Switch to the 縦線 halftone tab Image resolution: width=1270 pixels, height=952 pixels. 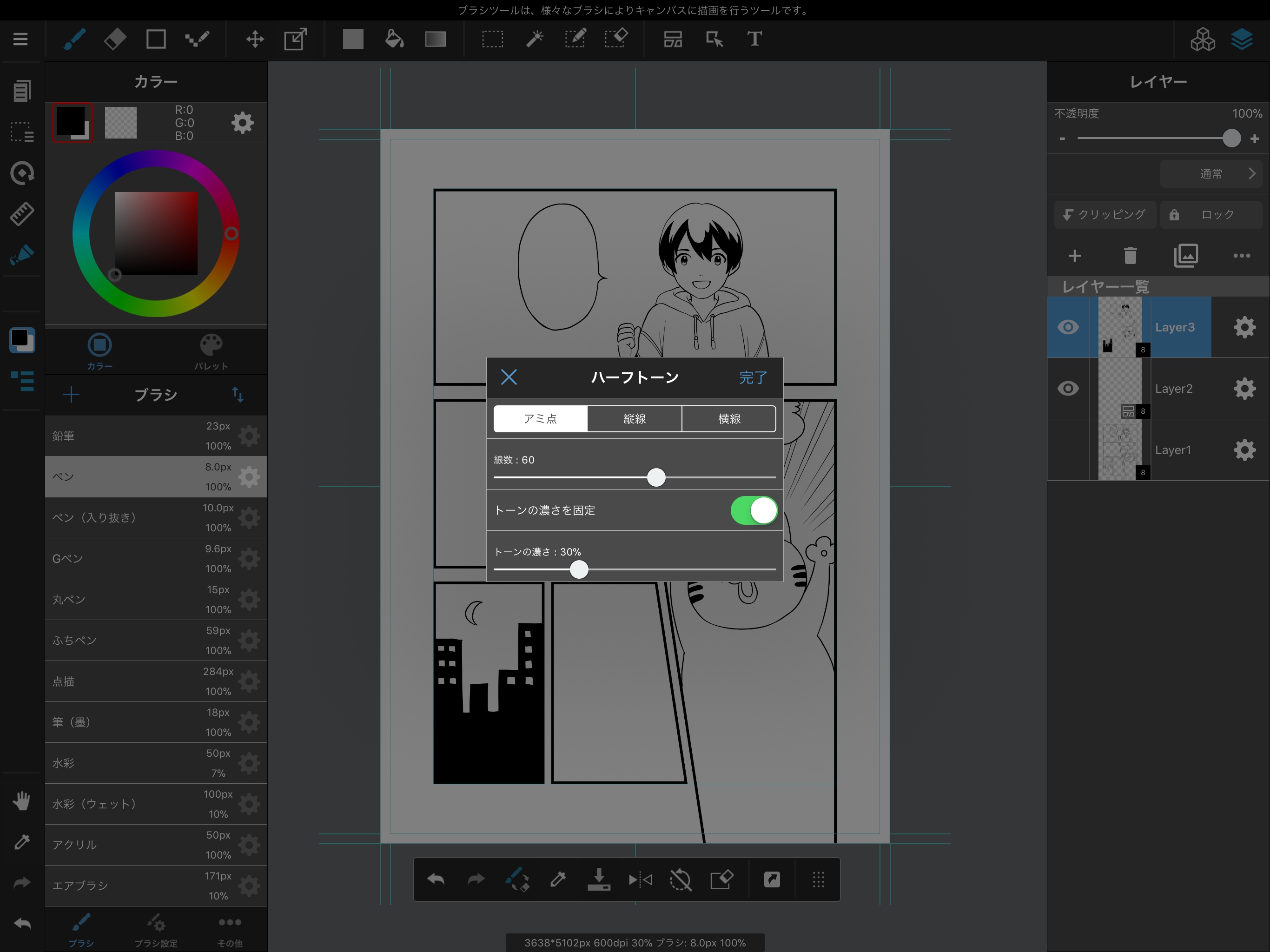(635, 418)
